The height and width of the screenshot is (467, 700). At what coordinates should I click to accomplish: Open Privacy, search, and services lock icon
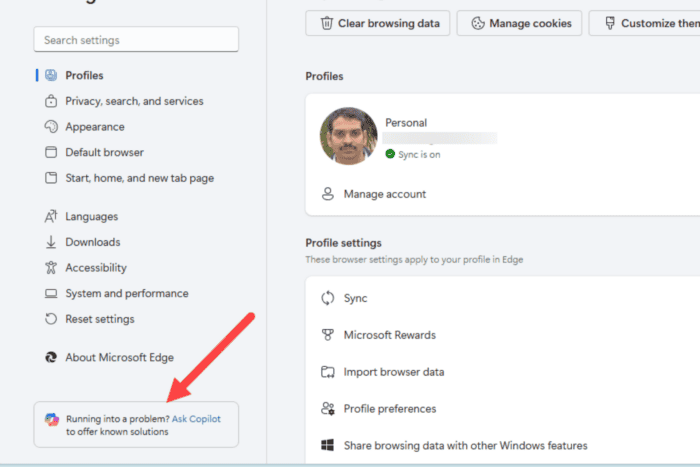(x=51, y=101)
